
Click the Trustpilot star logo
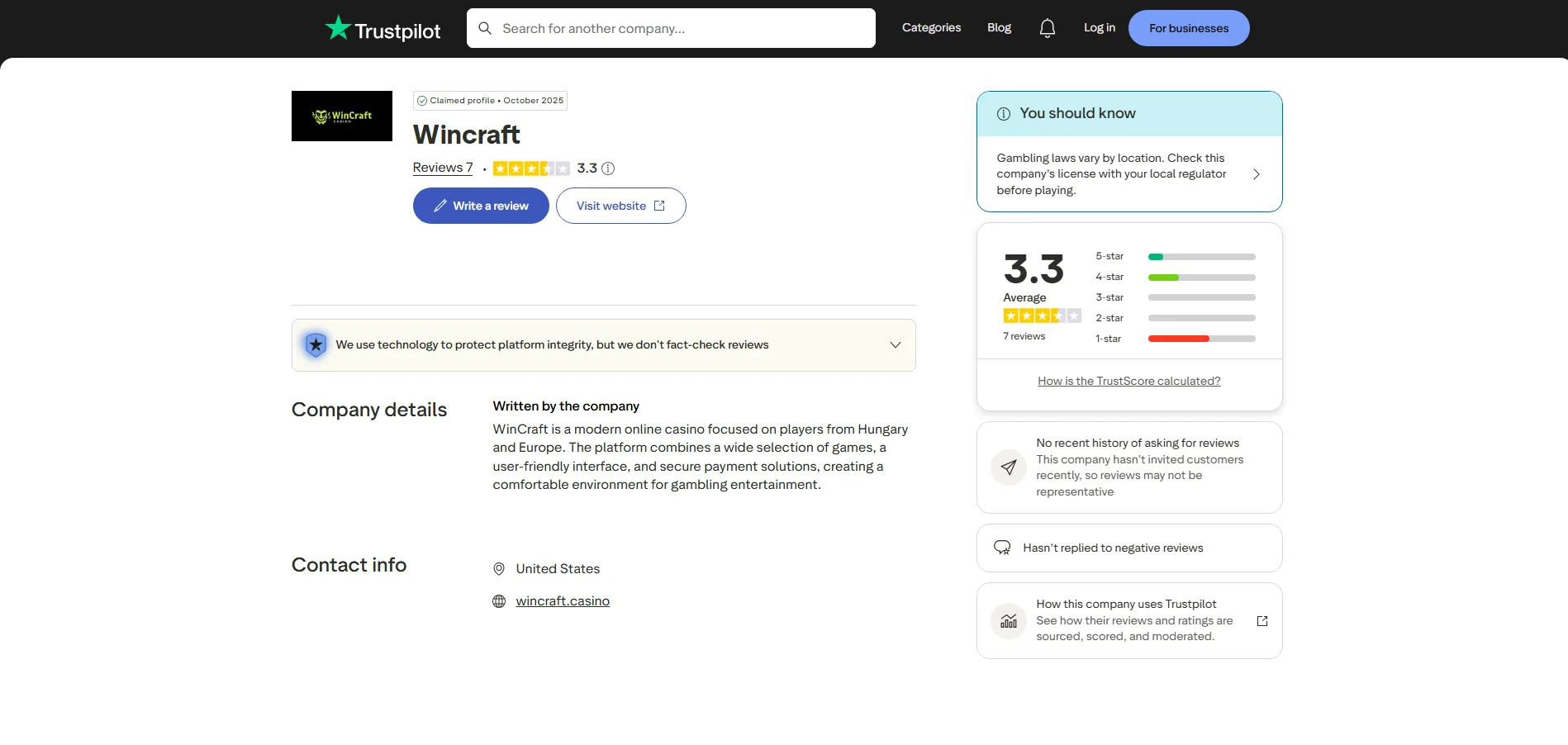tap(338, 27)
